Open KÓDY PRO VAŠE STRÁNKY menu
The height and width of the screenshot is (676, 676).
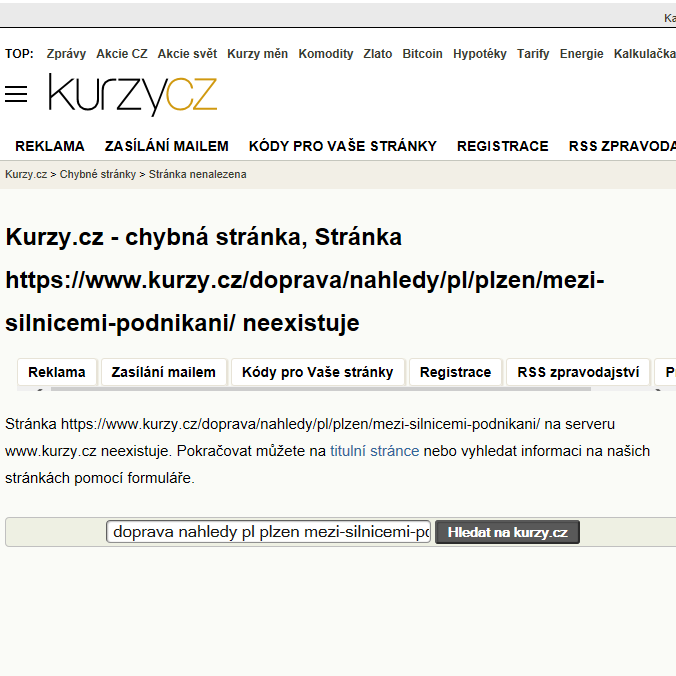pos(343,146)
